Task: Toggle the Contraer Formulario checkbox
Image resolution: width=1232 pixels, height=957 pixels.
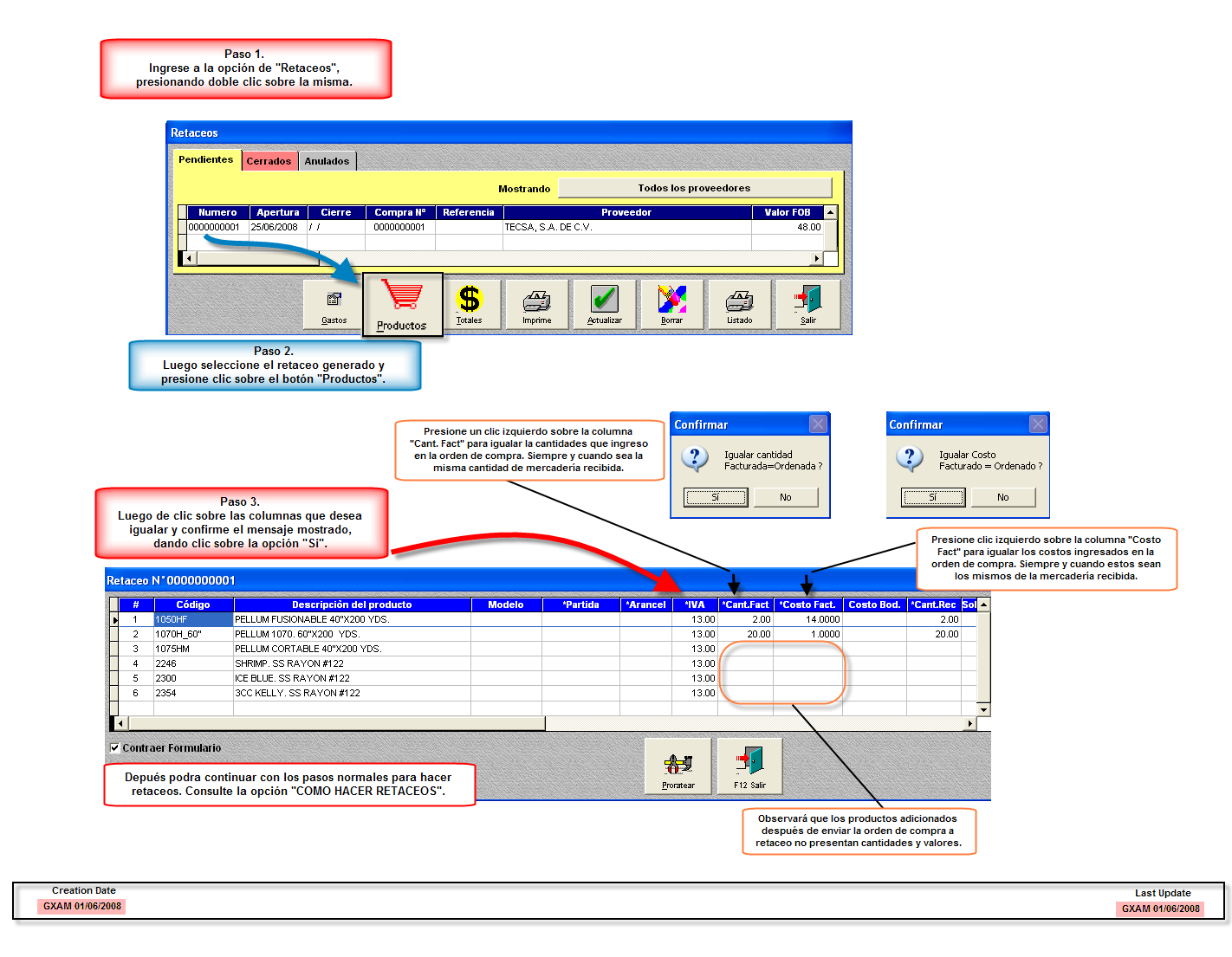Action: click(x=115, y=748)
